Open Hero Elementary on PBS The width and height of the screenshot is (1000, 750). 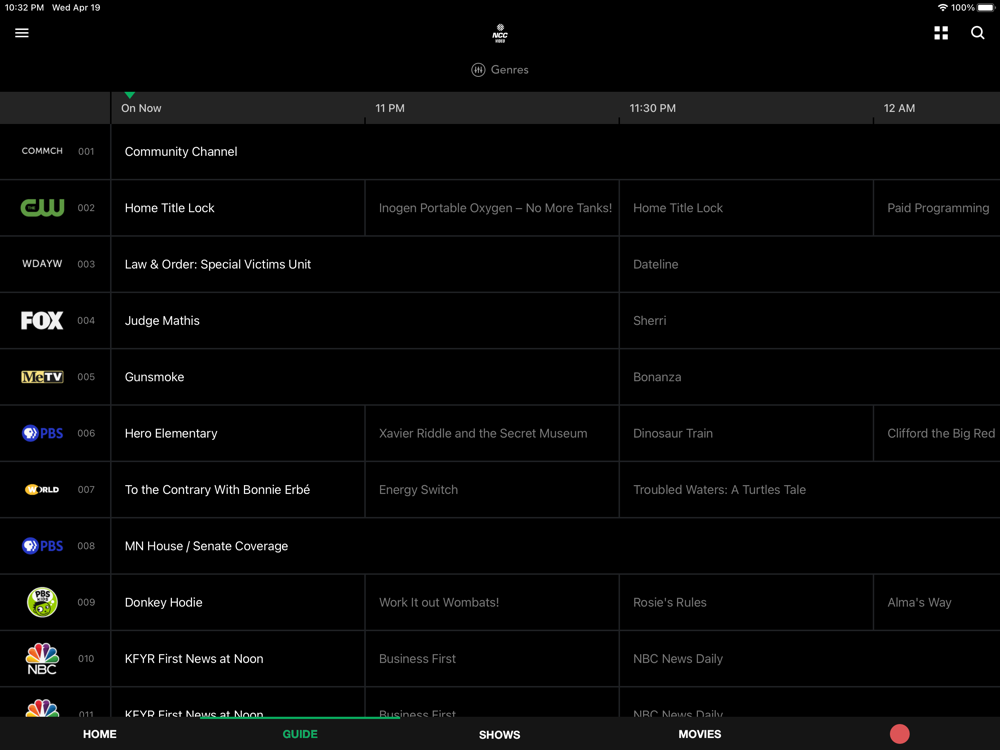pos(238,434)
